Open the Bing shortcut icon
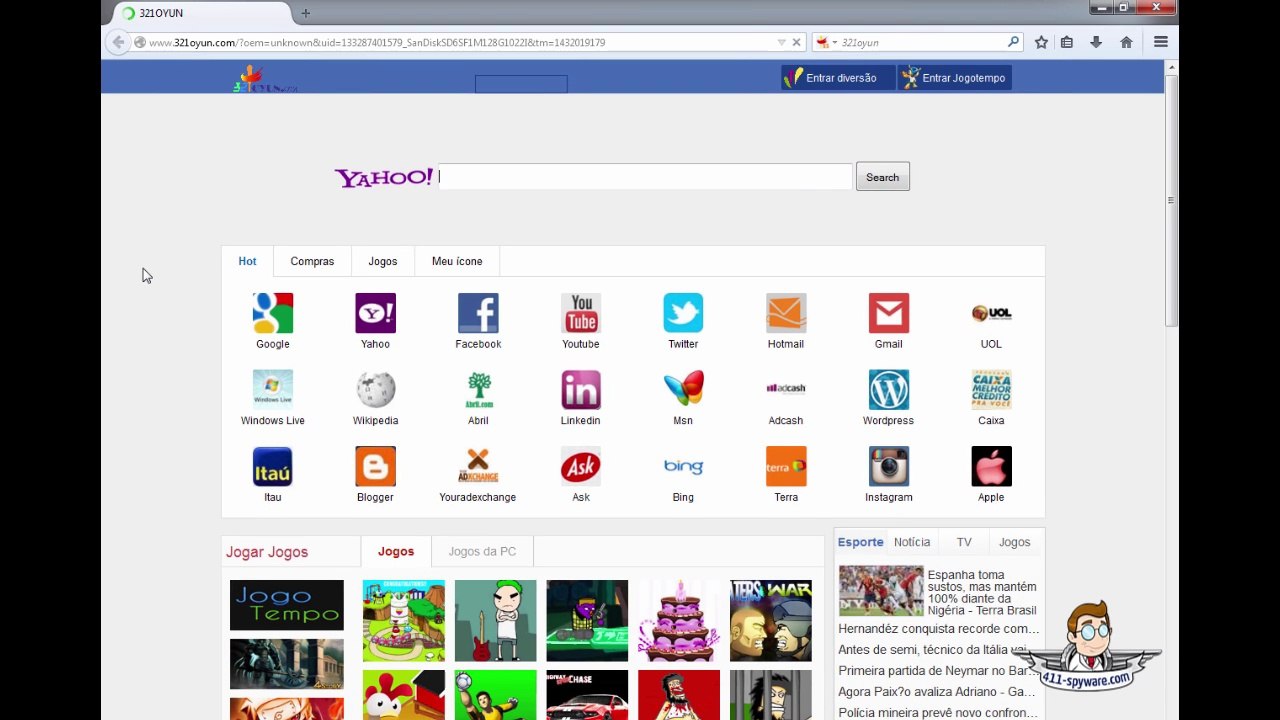The width and height of the screenshot is (1280, 720). point(683,466)
